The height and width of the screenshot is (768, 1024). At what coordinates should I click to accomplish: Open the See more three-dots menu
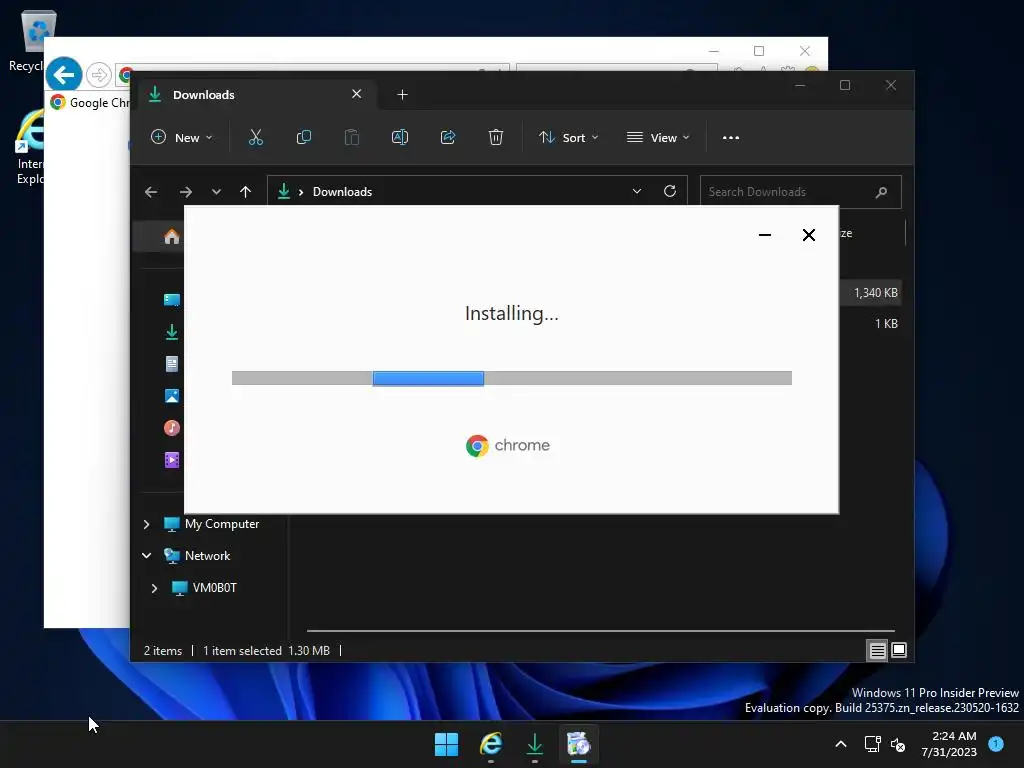[731, 138]
